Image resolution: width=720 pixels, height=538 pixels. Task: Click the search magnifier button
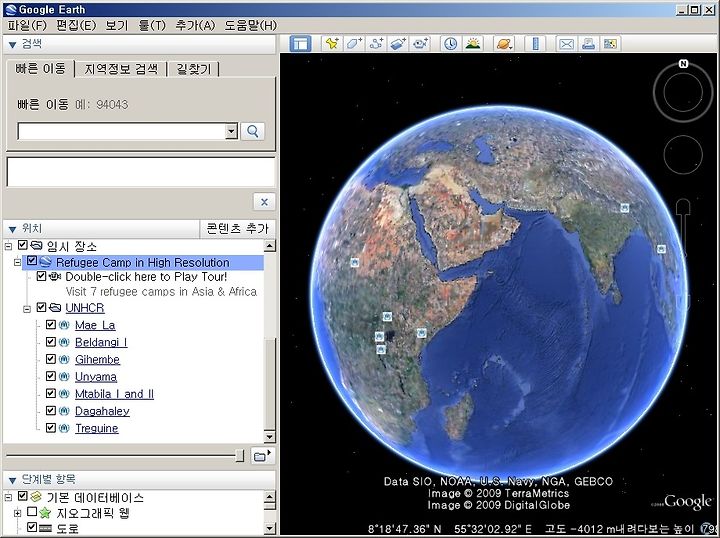coord(253,131)
